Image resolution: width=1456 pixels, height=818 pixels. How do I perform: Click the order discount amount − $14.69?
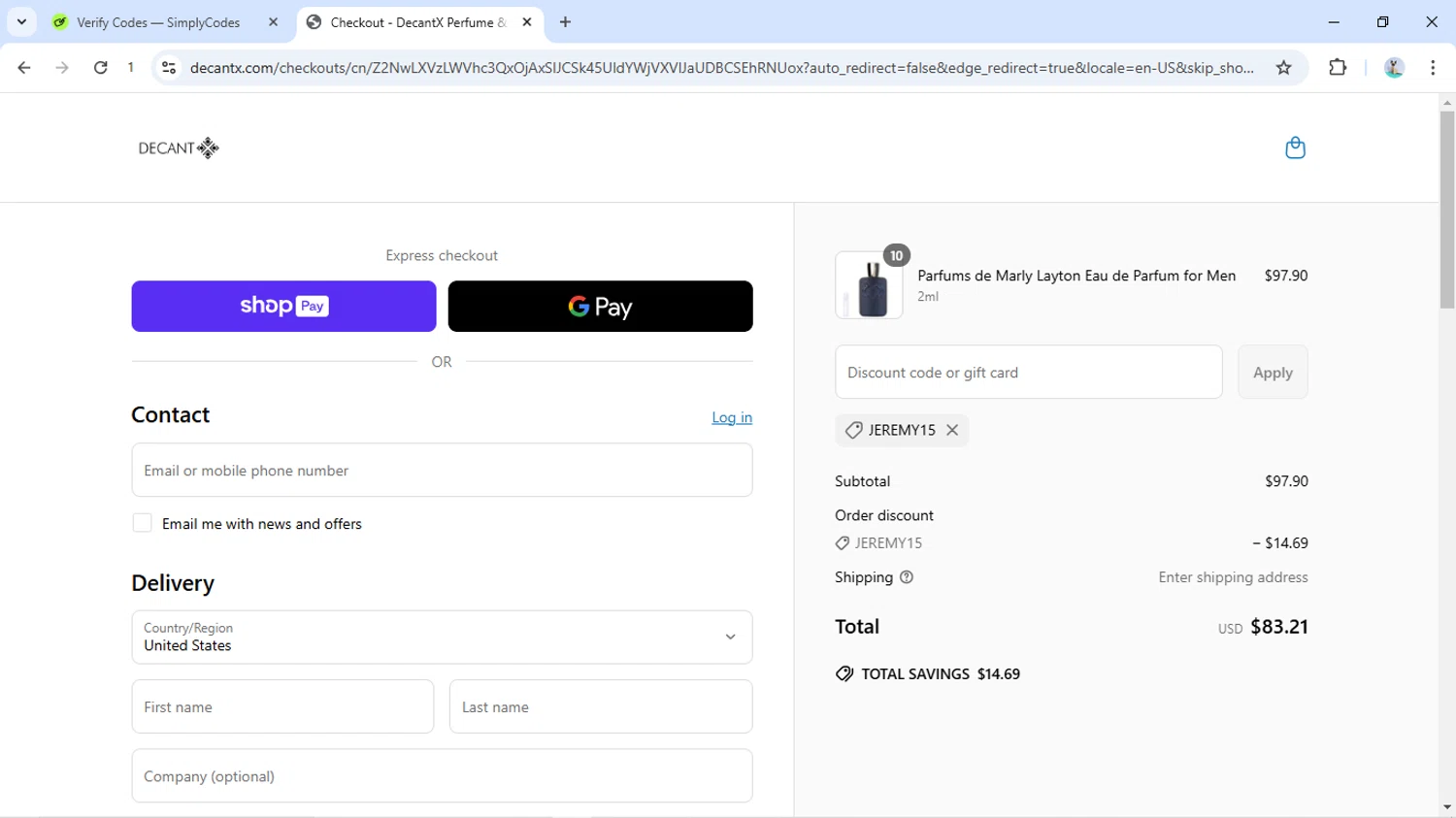click(1280, 543)
